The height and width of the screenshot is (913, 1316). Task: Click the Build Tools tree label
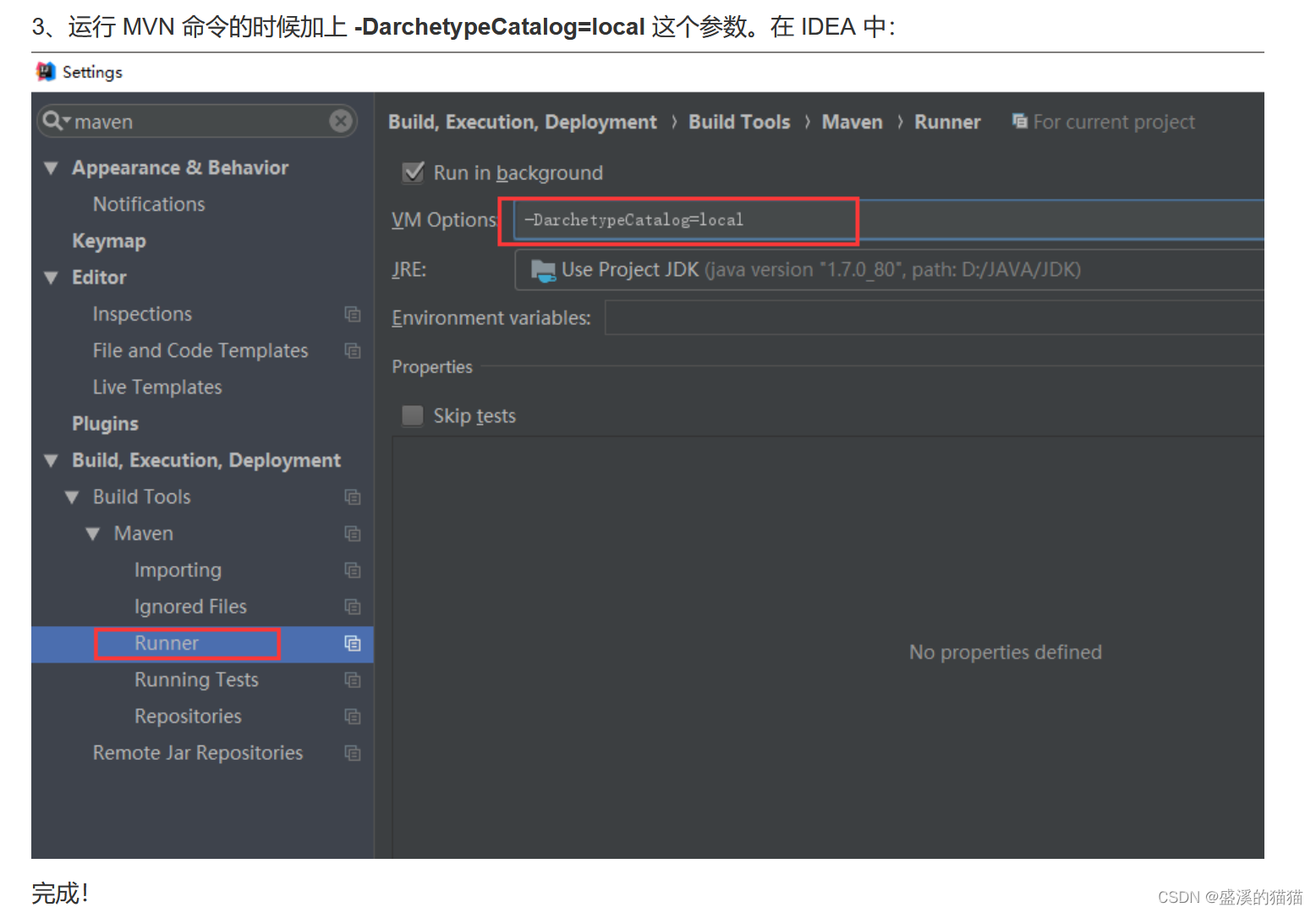pyautogui.click(x=142, y=497)
